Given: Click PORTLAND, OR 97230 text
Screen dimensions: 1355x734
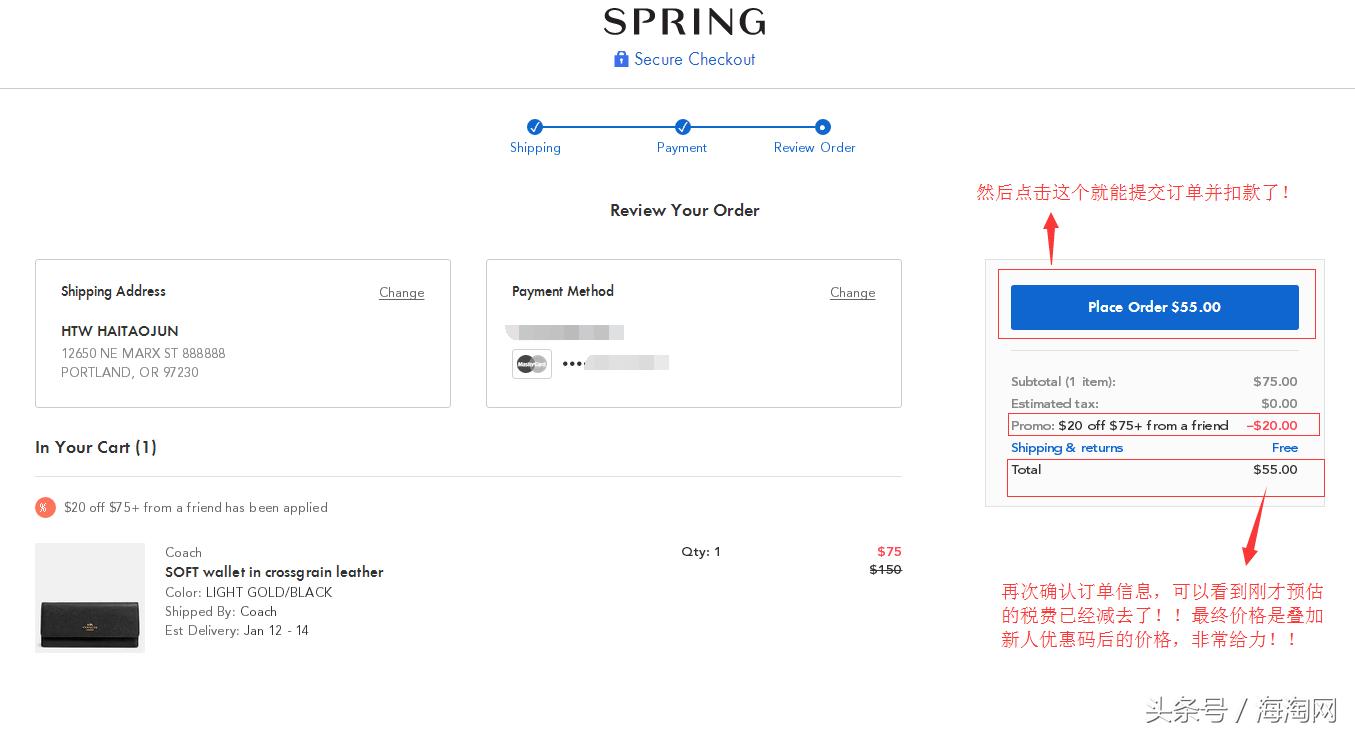Looking at the screenshot, I should pos(130,372).
